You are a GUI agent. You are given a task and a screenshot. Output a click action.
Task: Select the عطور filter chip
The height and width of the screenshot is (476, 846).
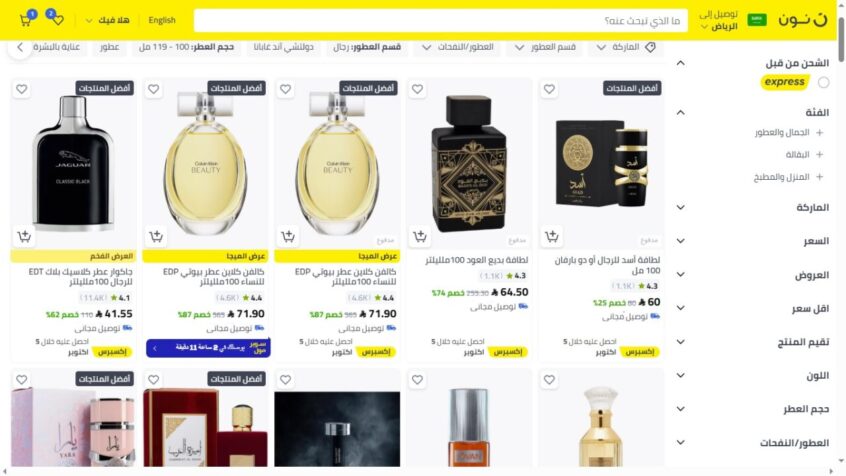click(109, 47)
